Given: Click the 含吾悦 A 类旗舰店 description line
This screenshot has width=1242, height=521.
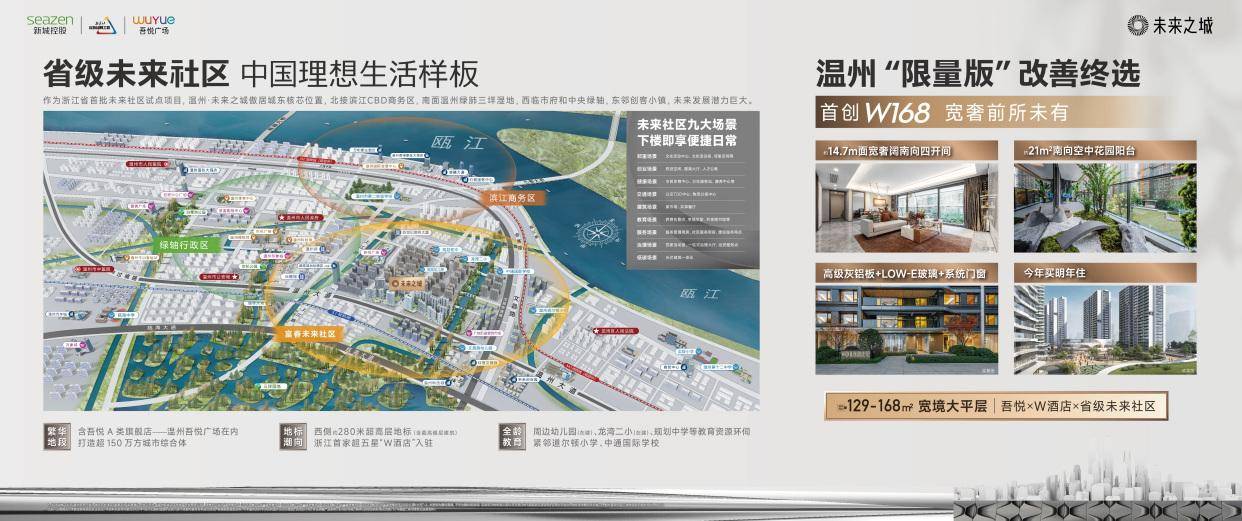Looking at the screenshot, I should [158, 432].
